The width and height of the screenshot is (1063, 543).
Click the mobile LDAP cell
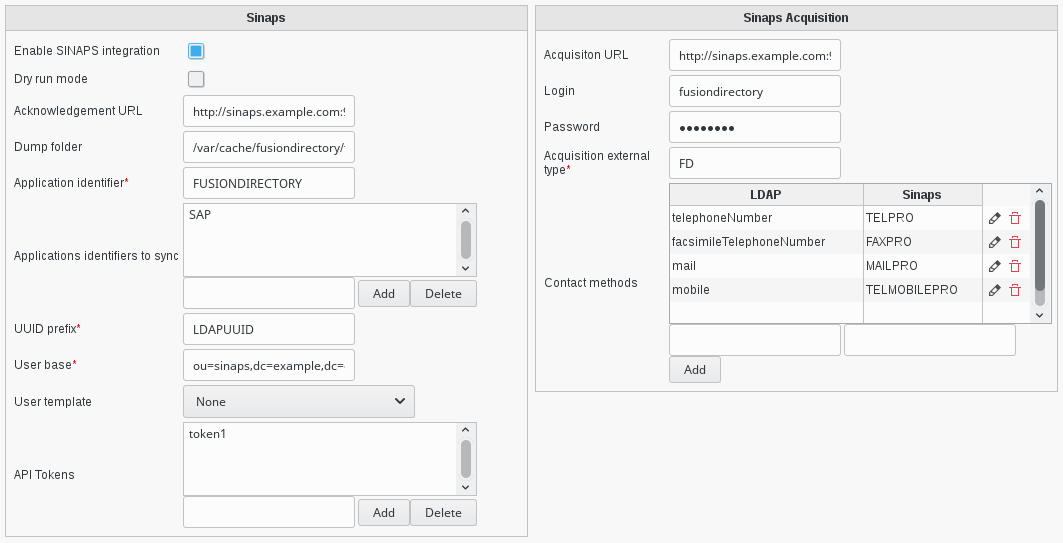point(766,289)
